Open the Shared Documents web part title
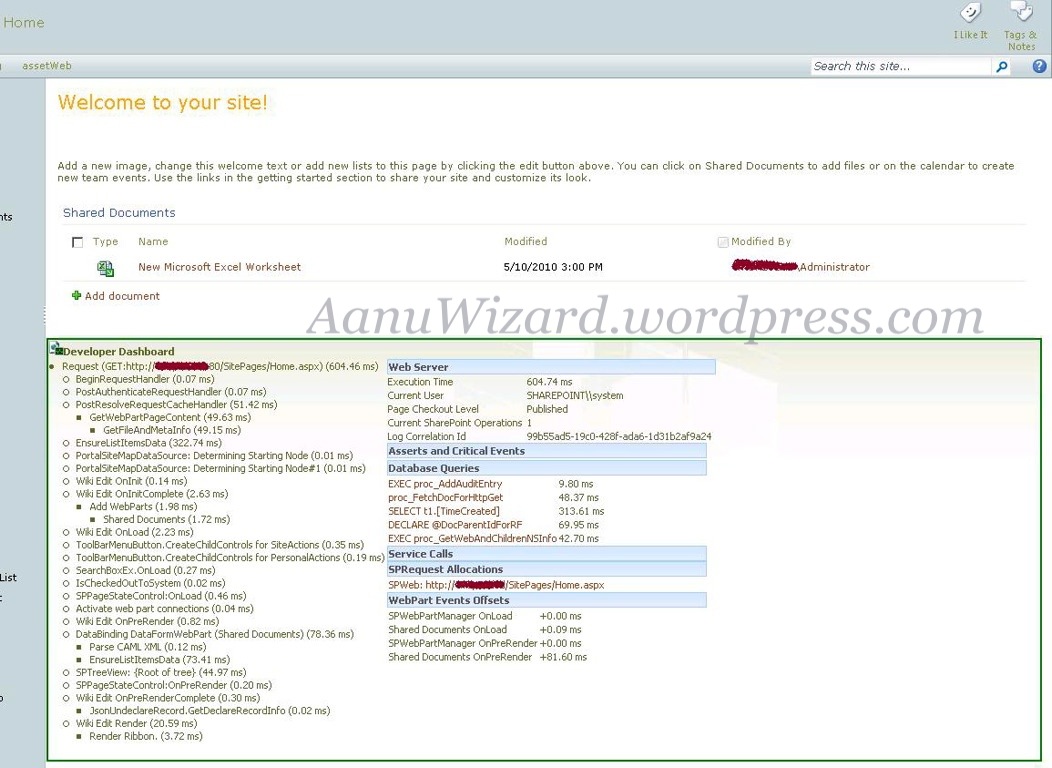This screenshot has height=768, width=1052. pos(119,213)
